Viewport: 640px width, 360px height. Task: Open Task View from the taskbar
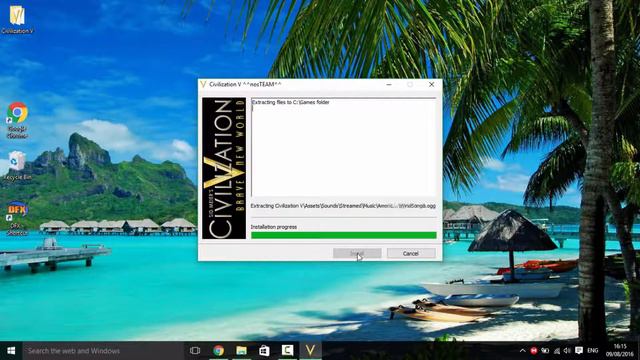pos(195,351)
